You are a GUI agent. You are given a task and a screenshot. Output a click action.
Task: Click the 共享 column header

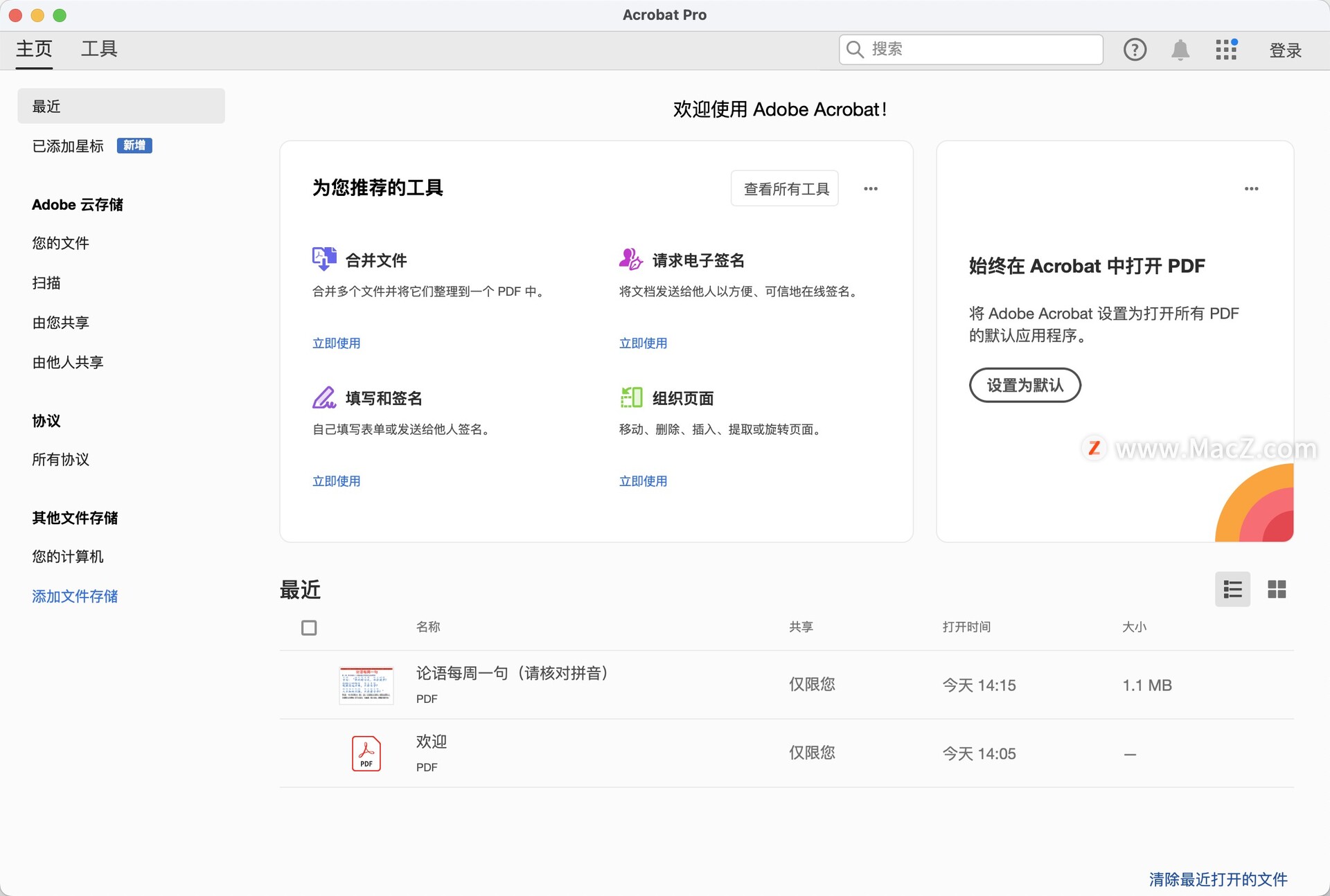801,627
